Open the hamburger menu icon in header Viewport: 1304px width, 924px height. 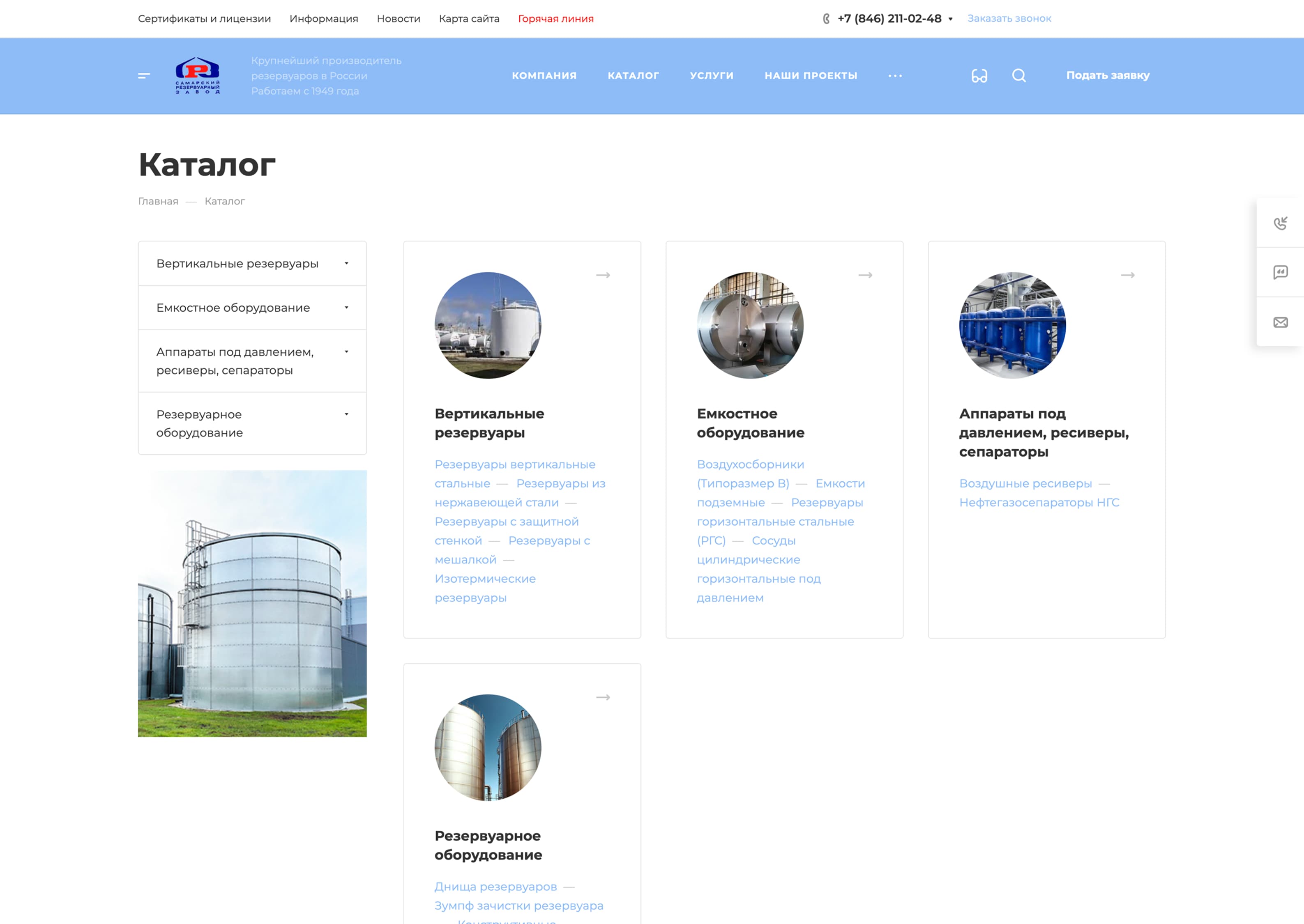click(x=144, y=76)
